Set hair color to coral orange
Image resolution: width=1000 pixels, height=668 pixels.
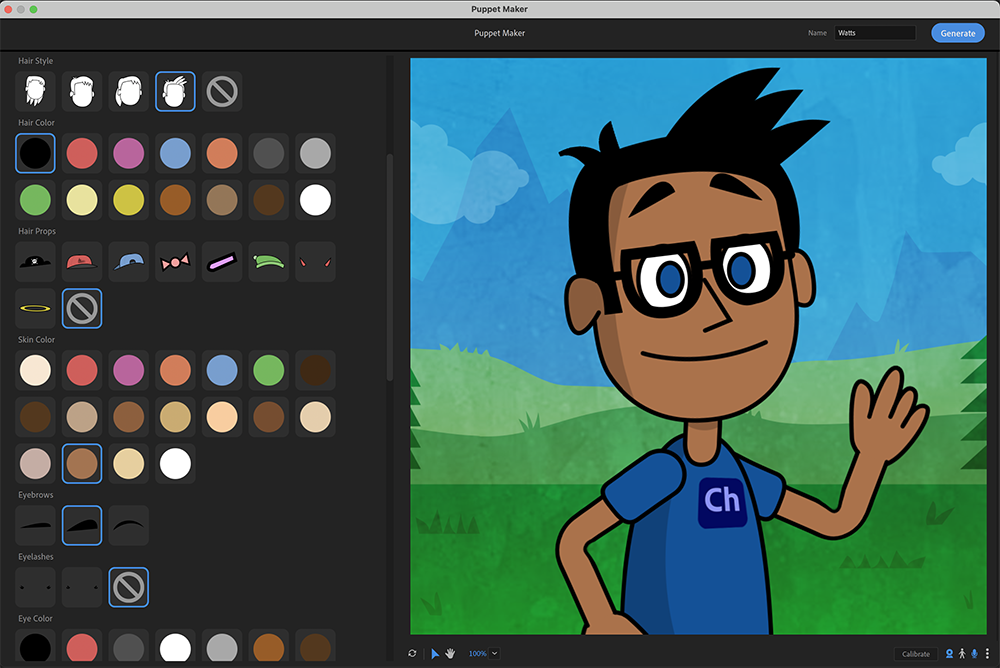coord(222,153)
